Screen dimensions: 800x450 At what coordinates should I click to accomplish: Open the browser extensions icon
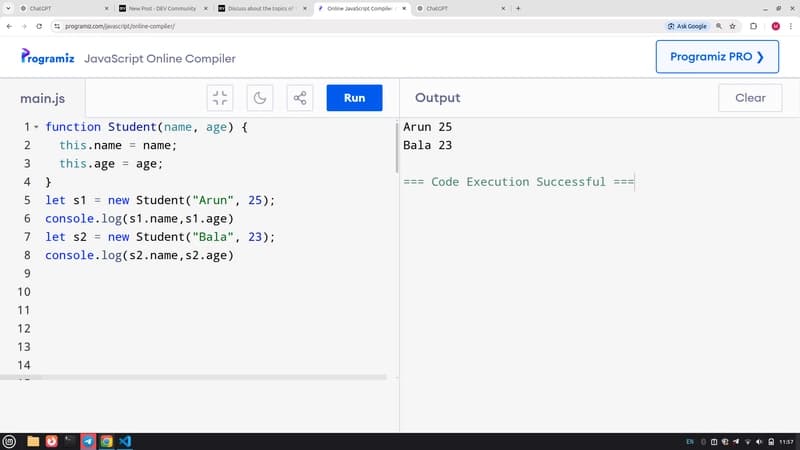tap(753, 26)
